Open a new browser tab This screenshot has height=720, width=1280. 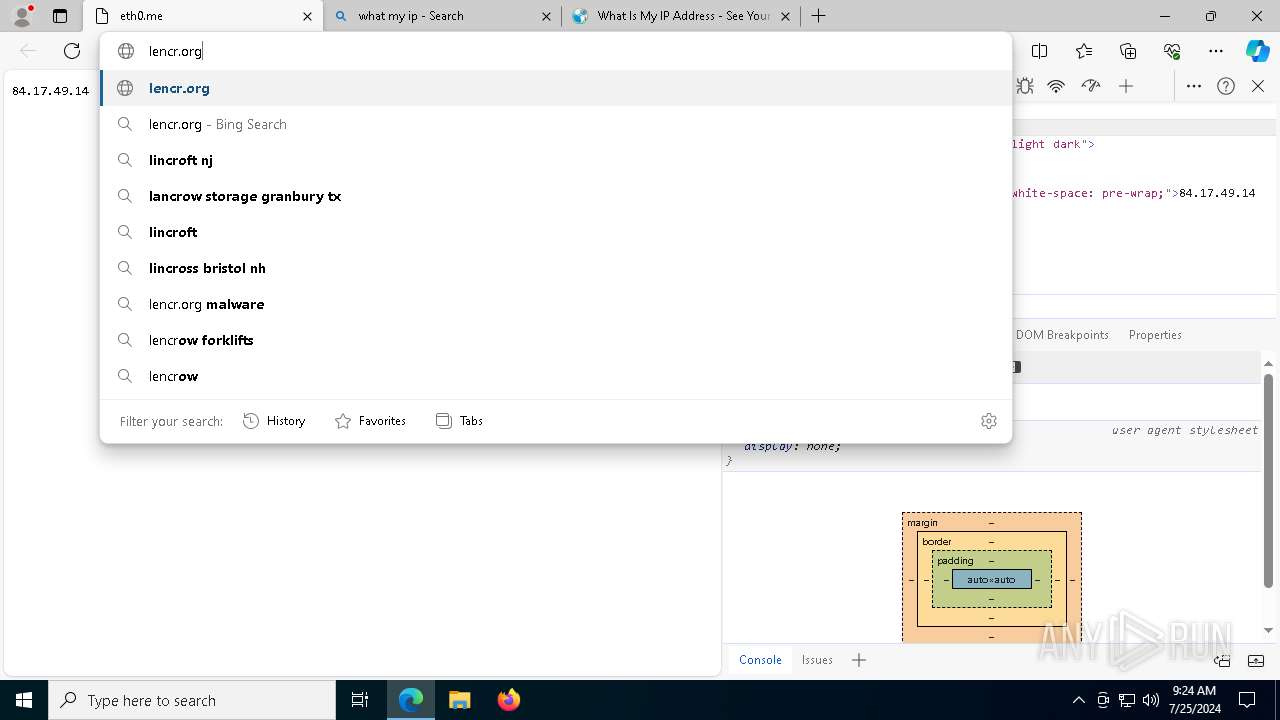[818, 16]
